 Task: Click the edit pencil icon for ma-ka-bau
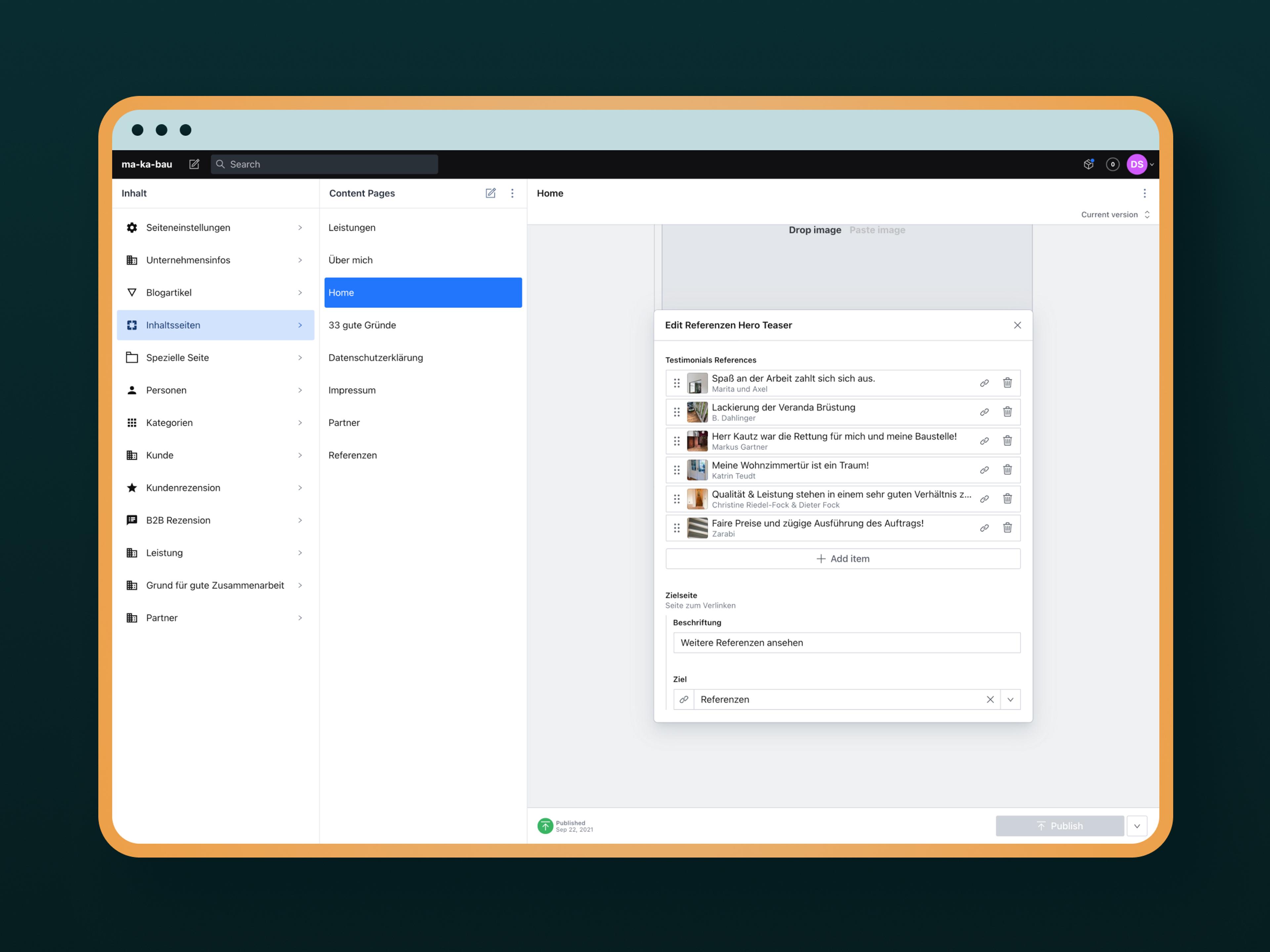(196, 164)
